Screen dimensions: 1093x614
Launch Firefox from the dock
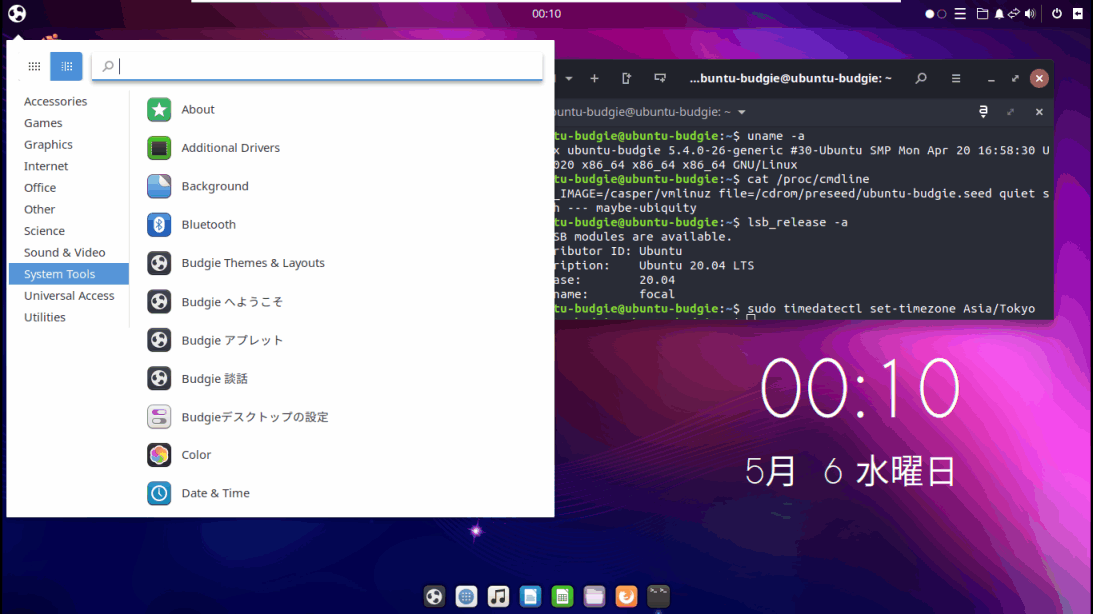coord(627,597)
